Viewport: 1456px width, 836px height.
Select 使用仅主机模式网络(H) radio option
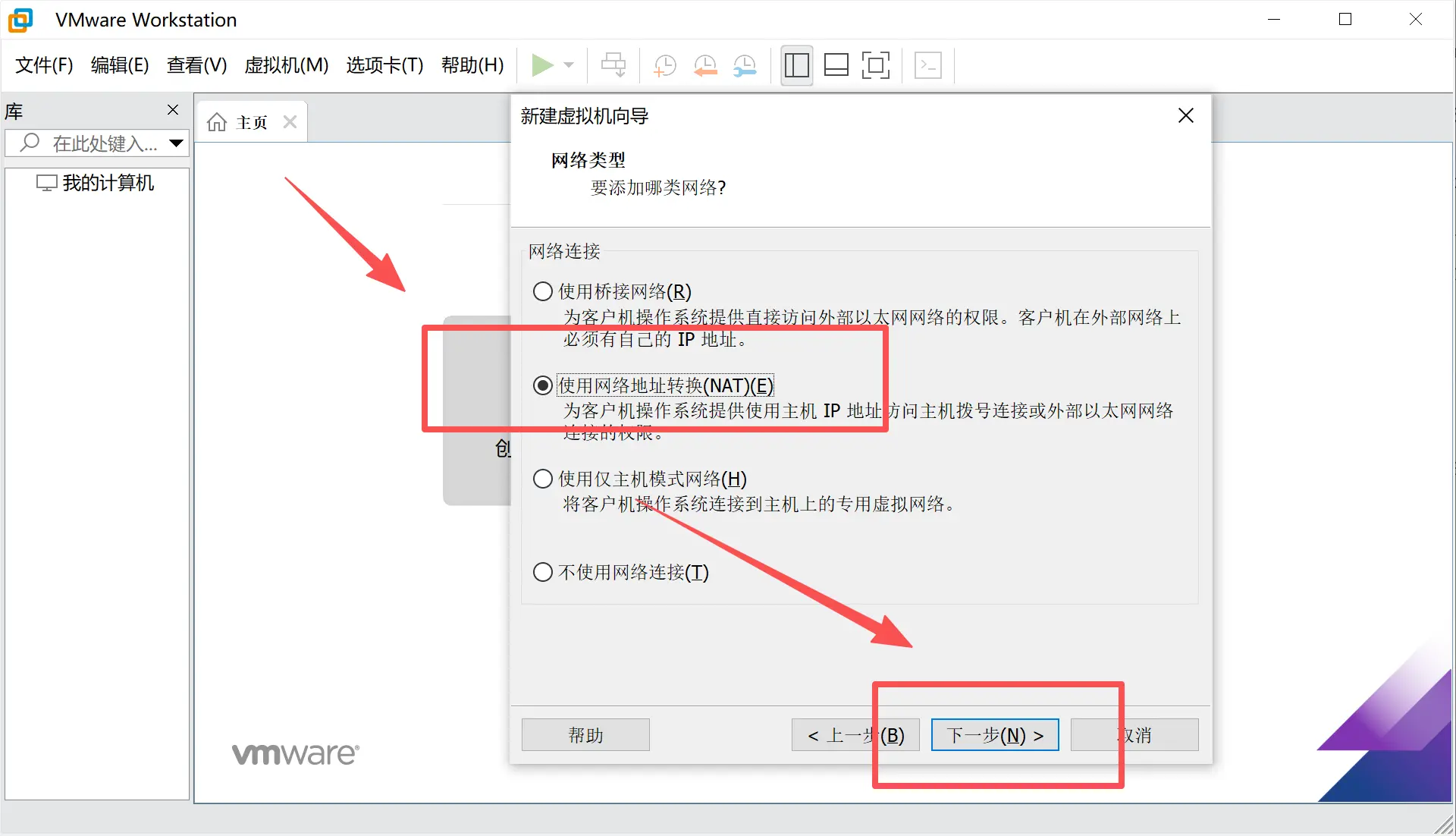(543, 479)
